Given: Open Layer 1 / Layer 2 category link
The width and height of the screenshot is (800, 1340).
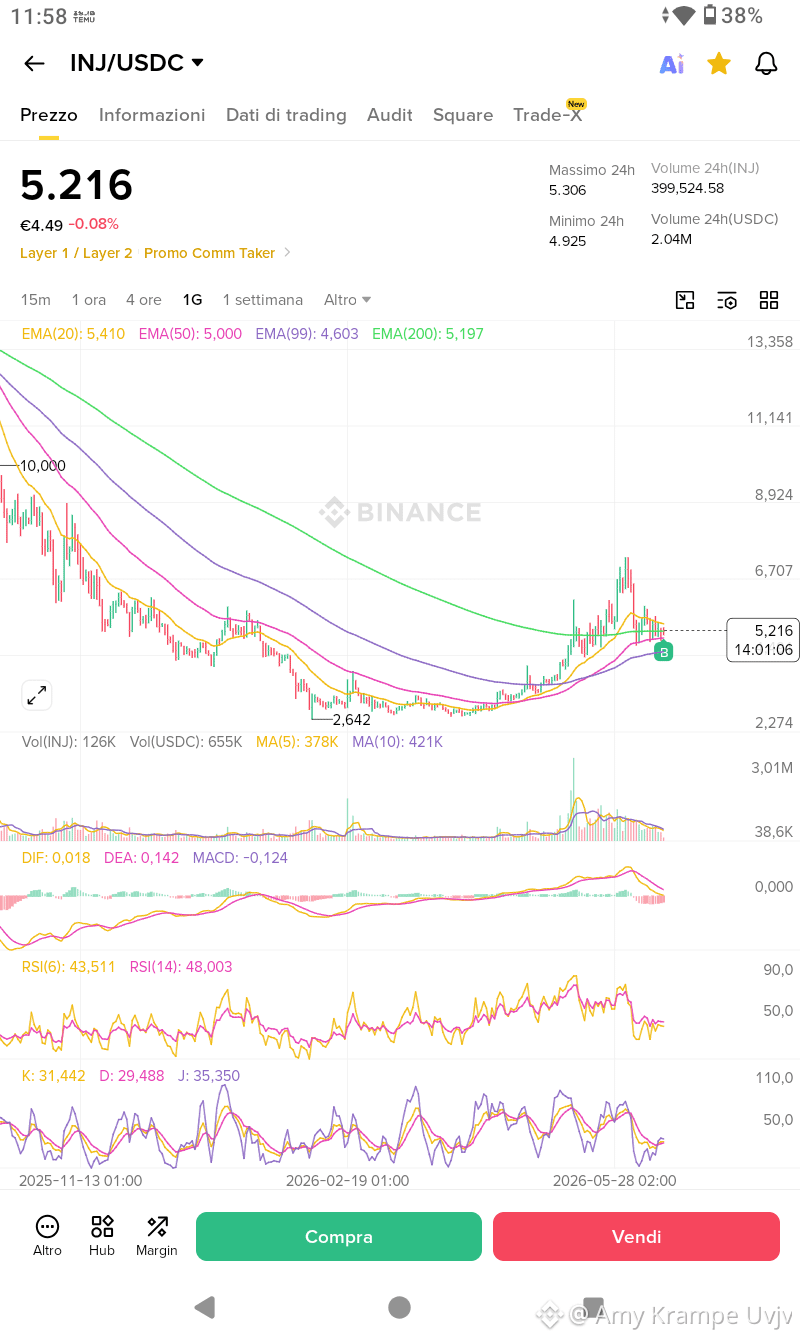Looking at the screenshot, I should (76, 253).
